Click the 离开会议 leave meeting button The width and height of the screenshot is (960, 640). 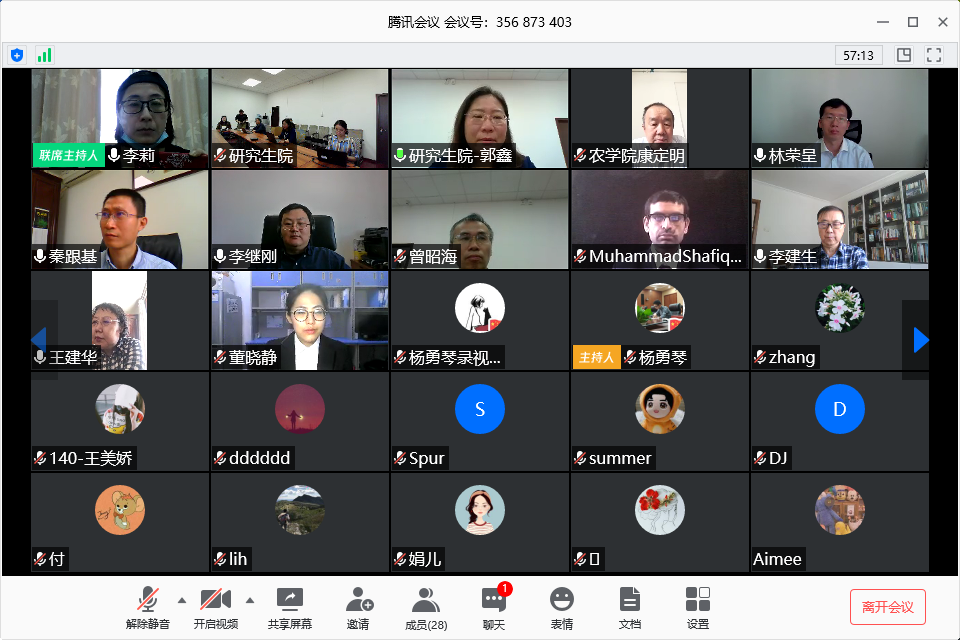pyautogui.click(x=887, y=607)
